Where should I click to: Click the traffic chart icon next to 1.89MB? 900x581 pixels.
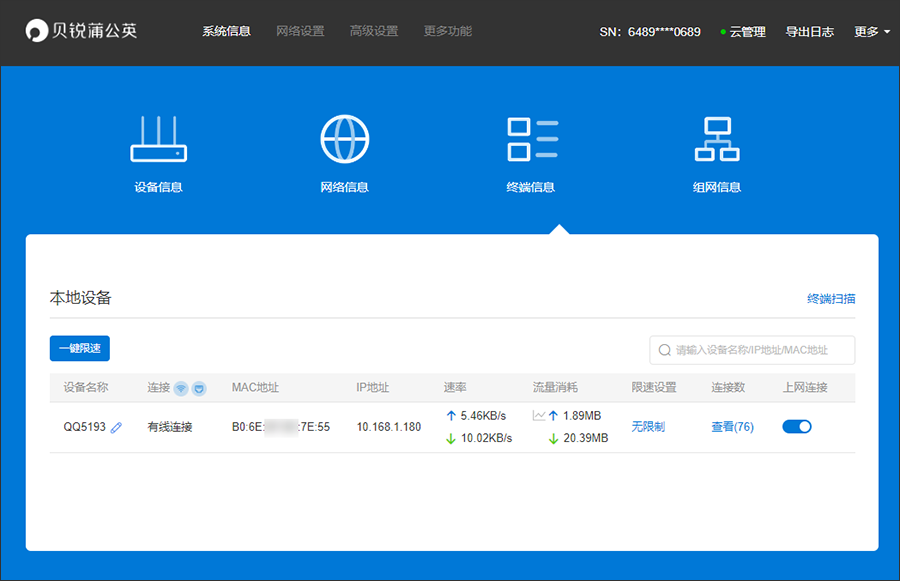(x=539, y=415)
